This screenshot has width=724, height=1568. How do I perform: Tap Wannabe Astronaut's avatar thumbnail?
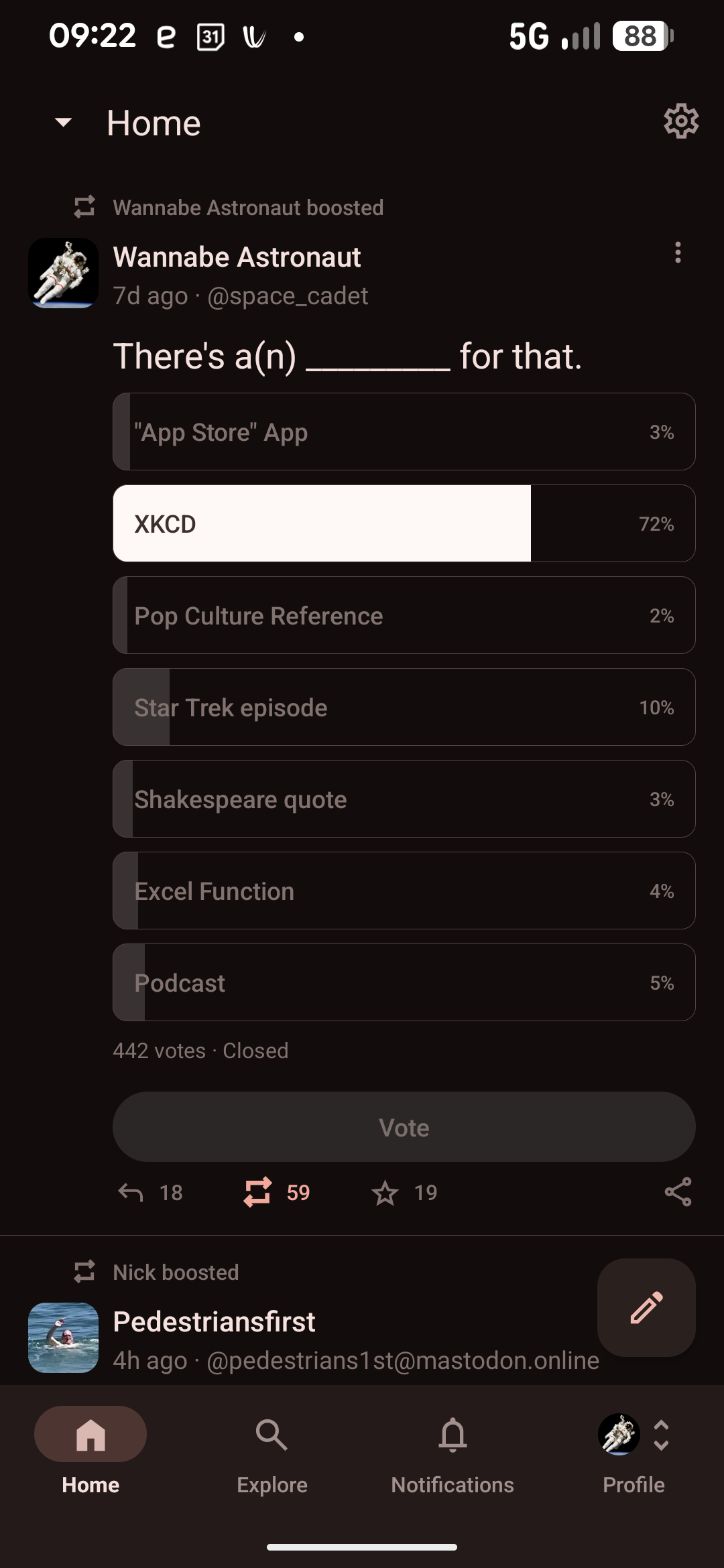64,273
